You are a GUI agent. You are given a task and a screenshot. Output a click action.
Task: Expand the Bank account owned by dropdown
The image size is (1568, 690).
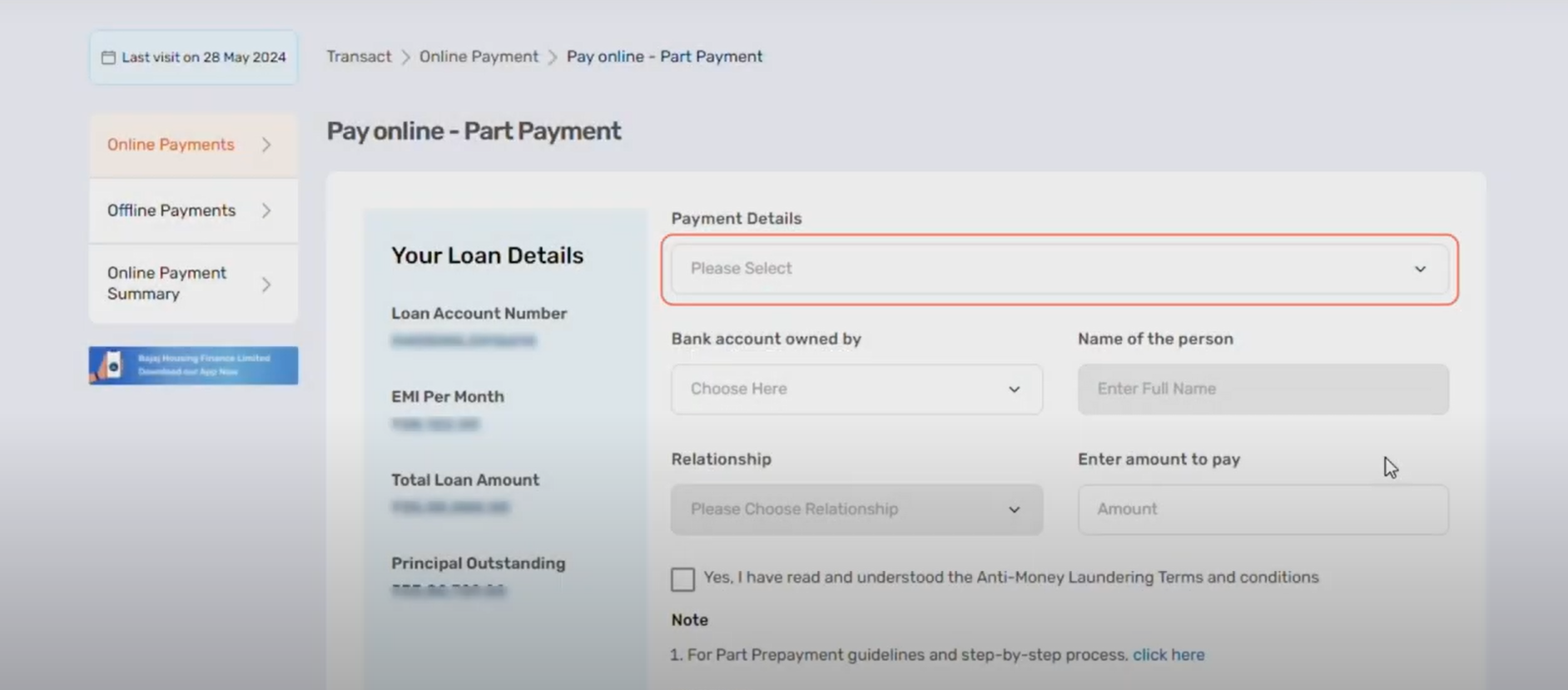tap(856, 390)
